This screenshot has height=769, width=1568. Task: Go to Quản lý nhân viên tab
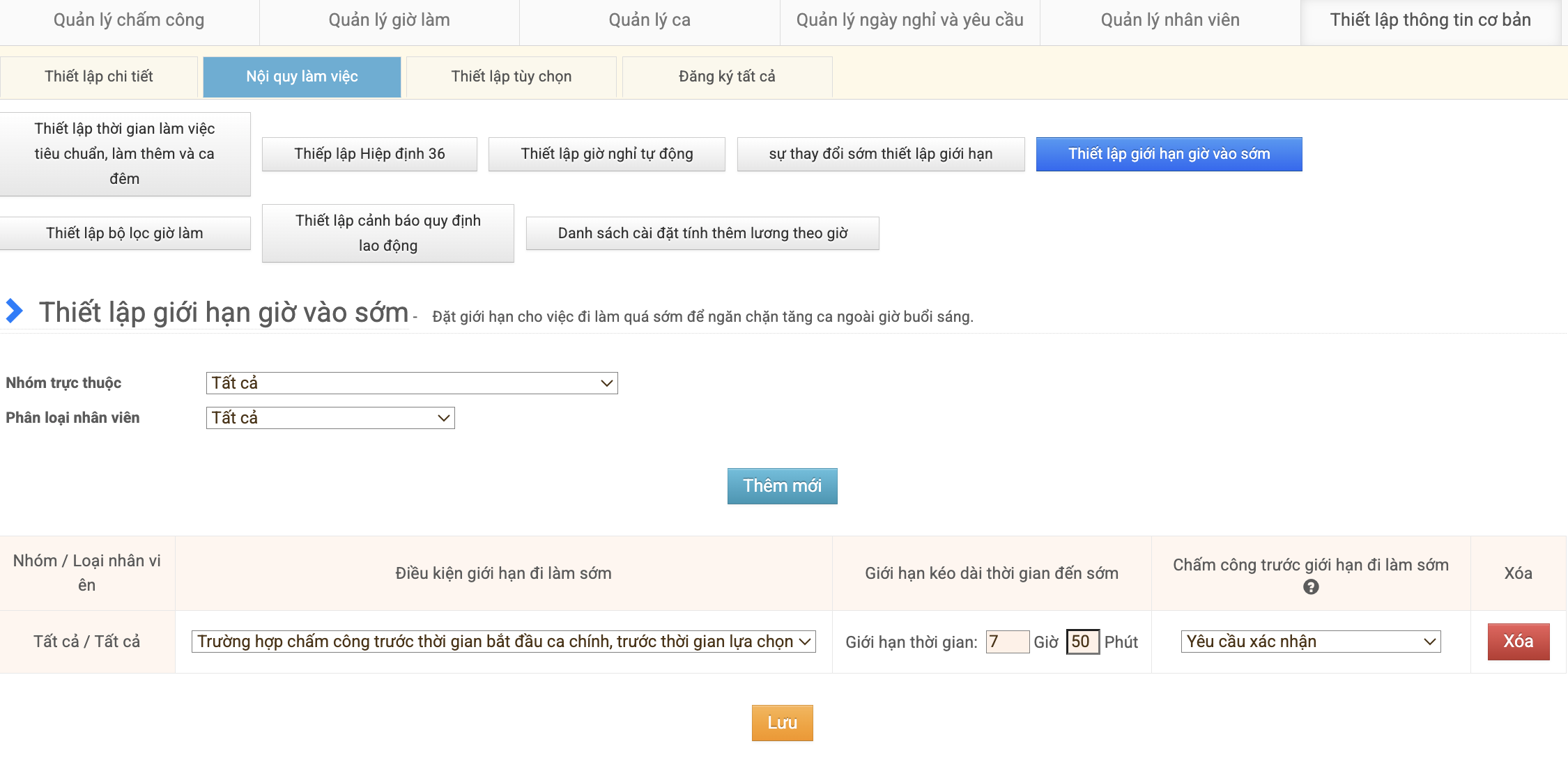point(1169,20)
